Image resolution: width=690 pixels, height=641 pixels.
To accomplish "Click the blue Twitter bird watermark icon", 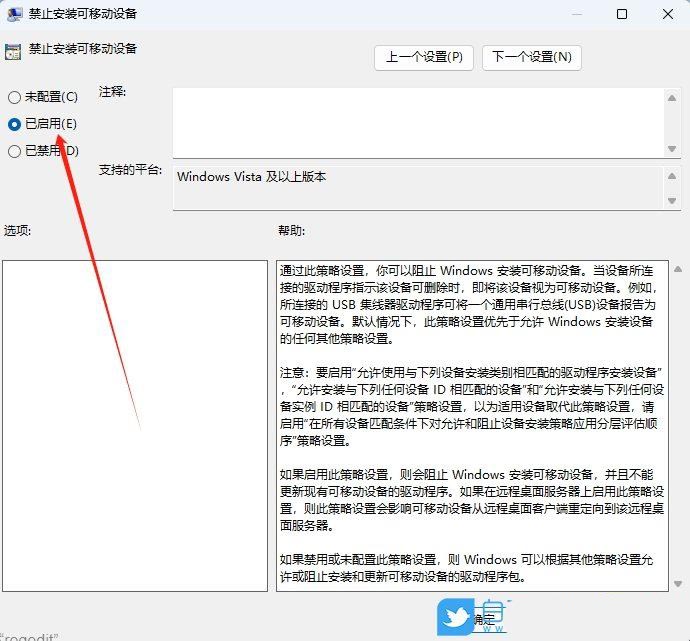I will click(455, 617).
